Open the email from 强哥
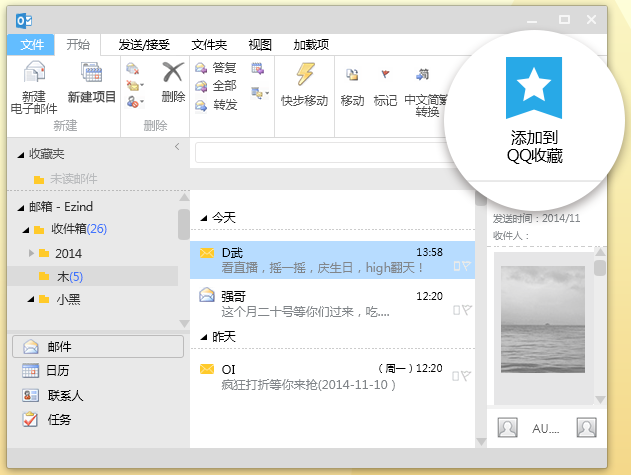 tap(332, 304)
